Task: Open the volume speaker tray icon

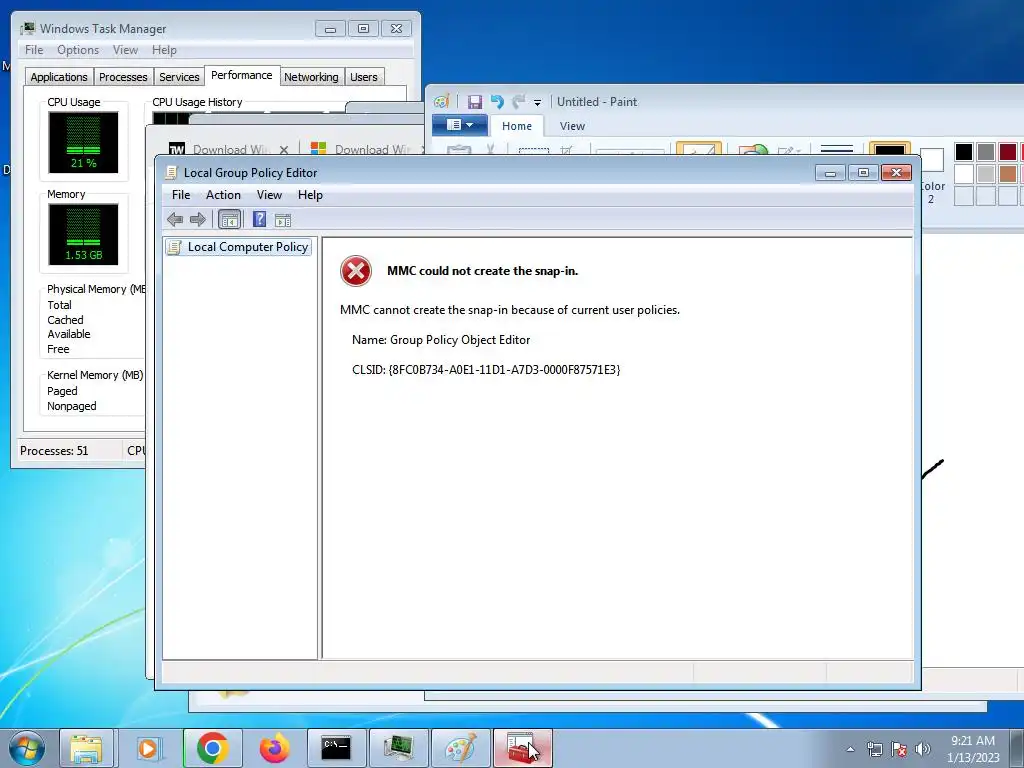Action: pyautogui.click(x=923, y=749)
